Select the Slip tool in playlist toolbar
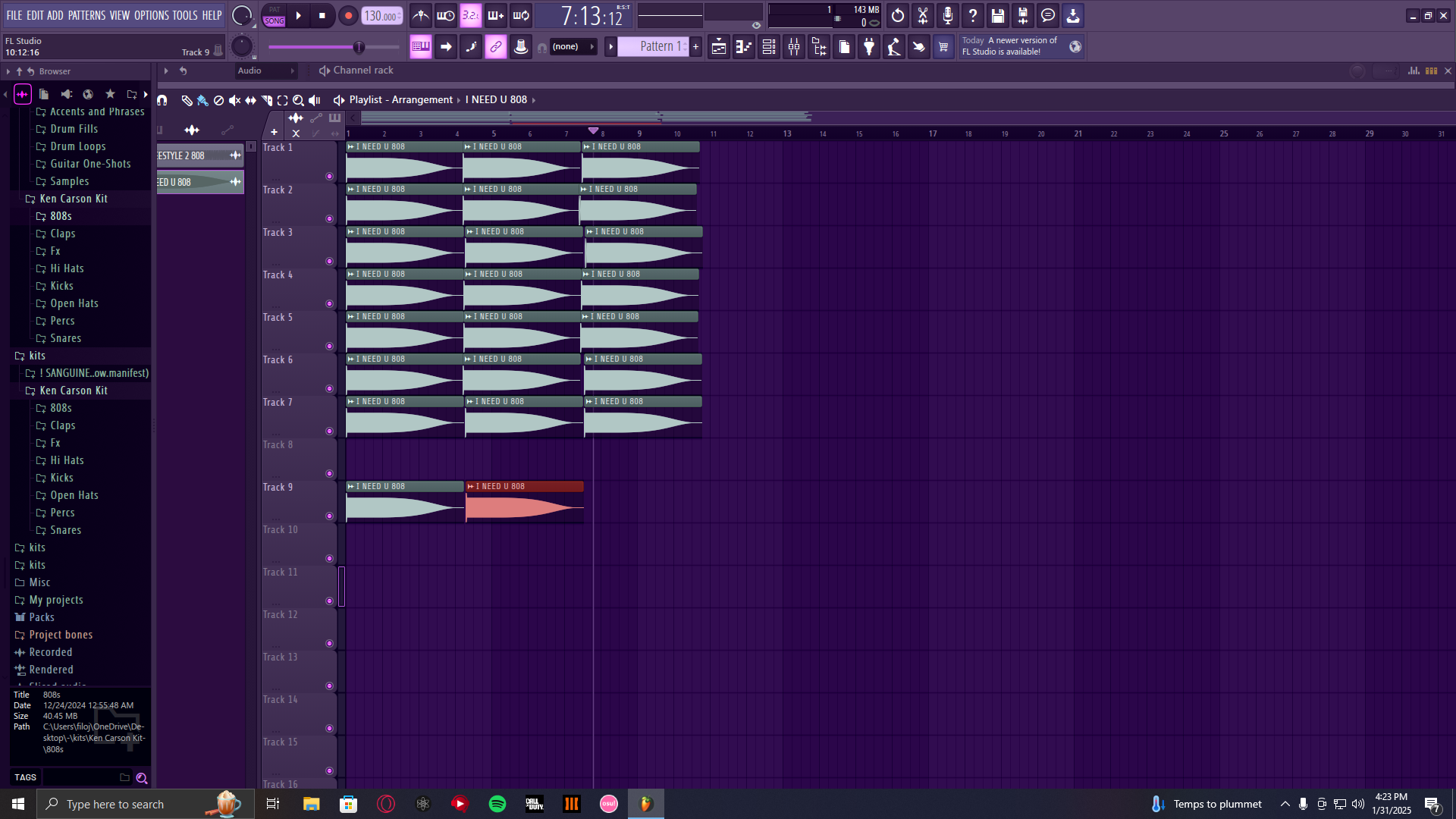This screenshot has width=1456, height=819. click(250, 100)
